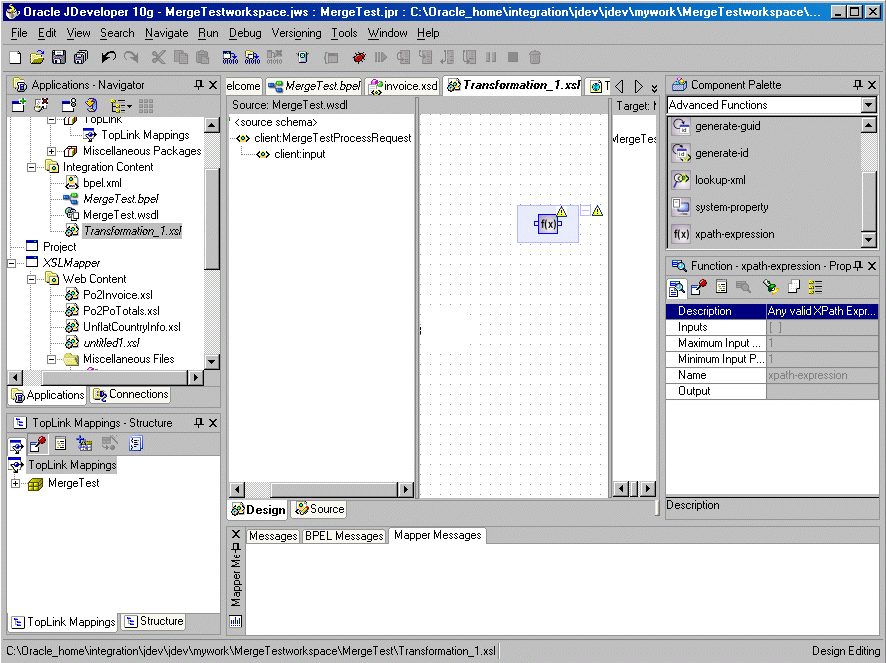The image size is (886, 663).
Task: Open the editor tab list dropdown chevron
Action: click(x=654, y=87)
